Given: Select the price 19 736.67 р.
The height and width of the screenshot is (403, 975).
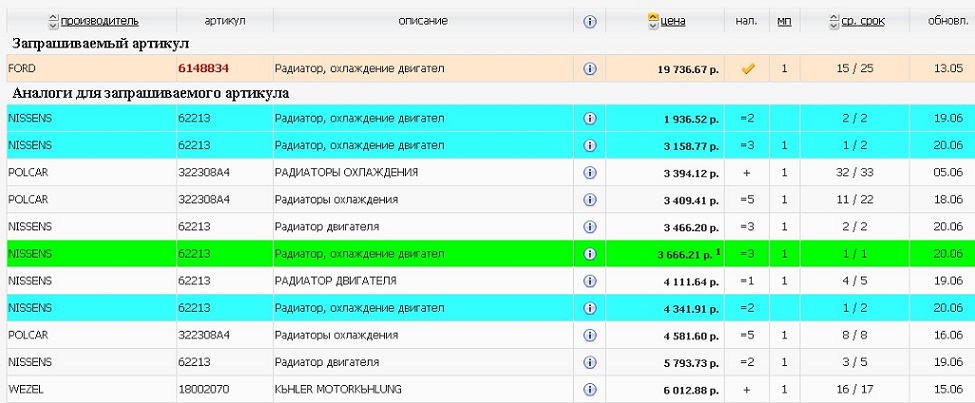Looking at the screenshot, I should click(x=688, y=70).
